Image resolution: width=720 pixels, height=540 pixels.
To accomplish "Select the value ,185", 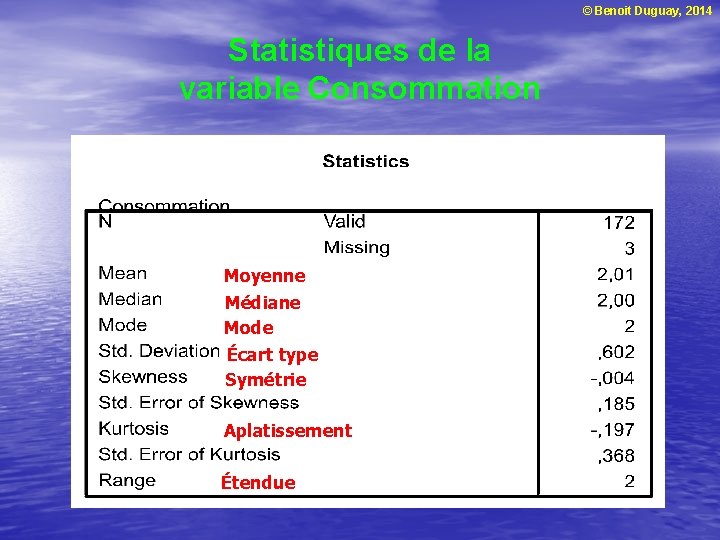I will 616,404.
